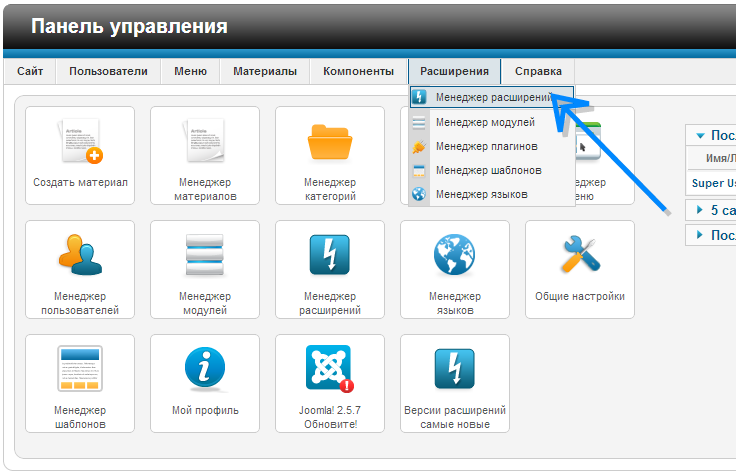Click the Общие настройки tools icon
Viewport: 736px width, 476px height.
click(x=580, y=257)
